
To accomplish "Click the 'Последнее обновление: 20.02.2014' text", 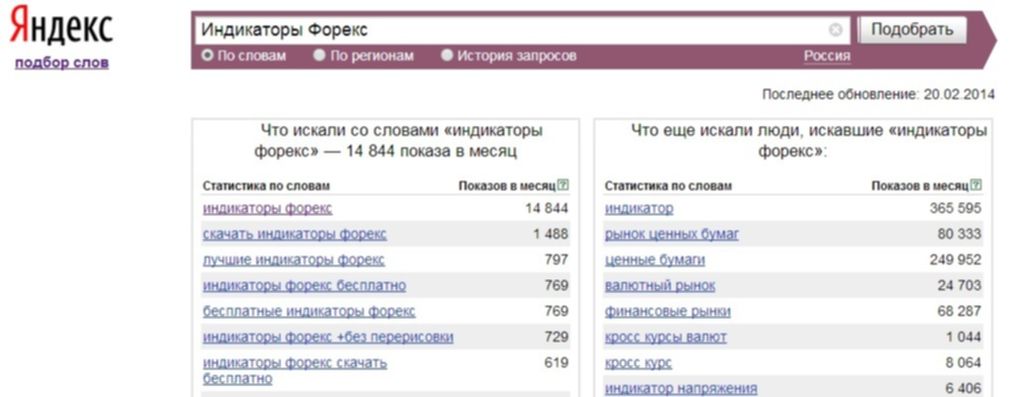I will [x=878, y=95].
